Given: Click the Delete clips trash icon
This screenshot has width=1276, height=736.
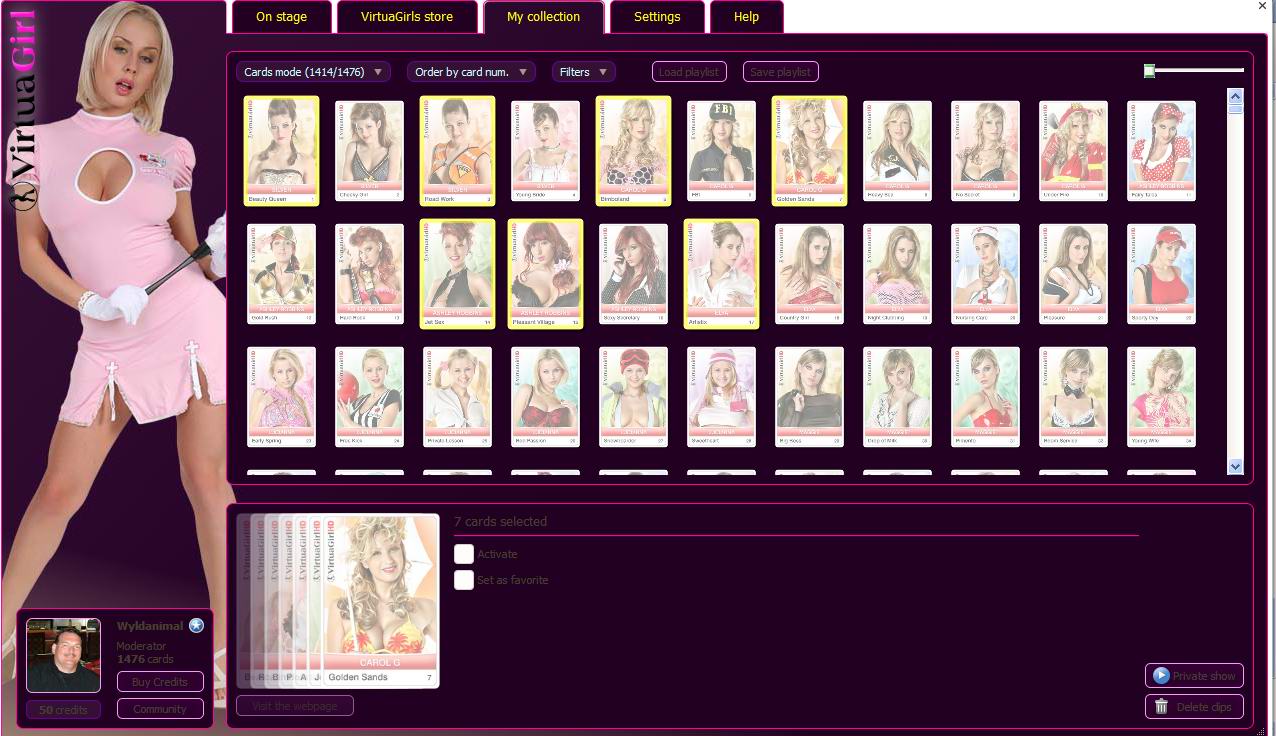Looking at the screenshot, I should coord(1161,706).
